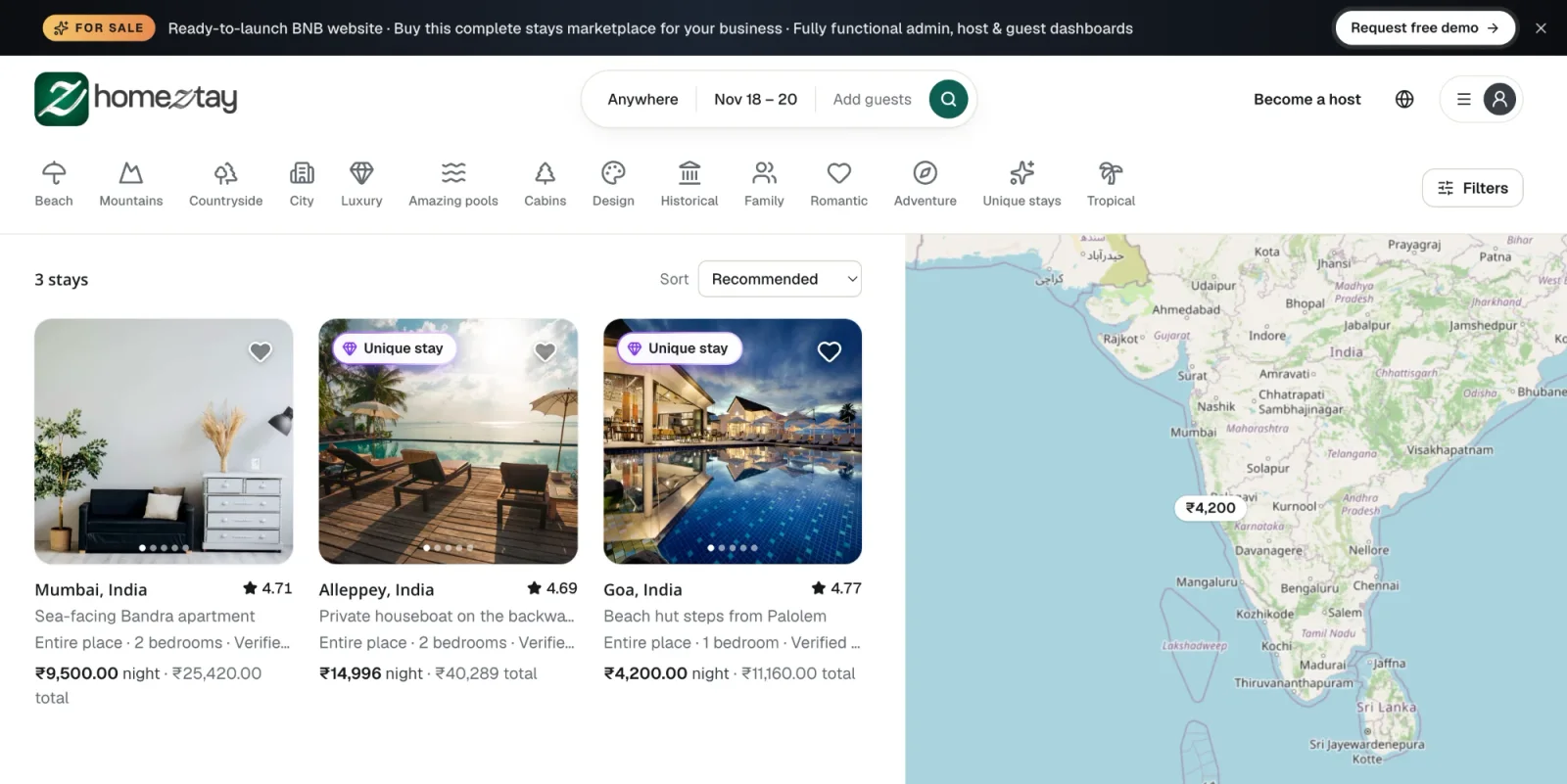
Task: Click the homeztay logo
Action: 136,99
